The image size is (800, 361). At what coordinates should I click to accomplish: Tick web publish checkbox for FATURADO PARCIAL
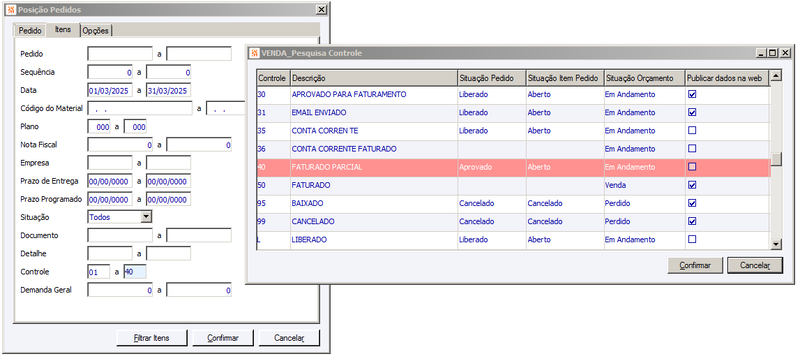click(x=692, y=167)
